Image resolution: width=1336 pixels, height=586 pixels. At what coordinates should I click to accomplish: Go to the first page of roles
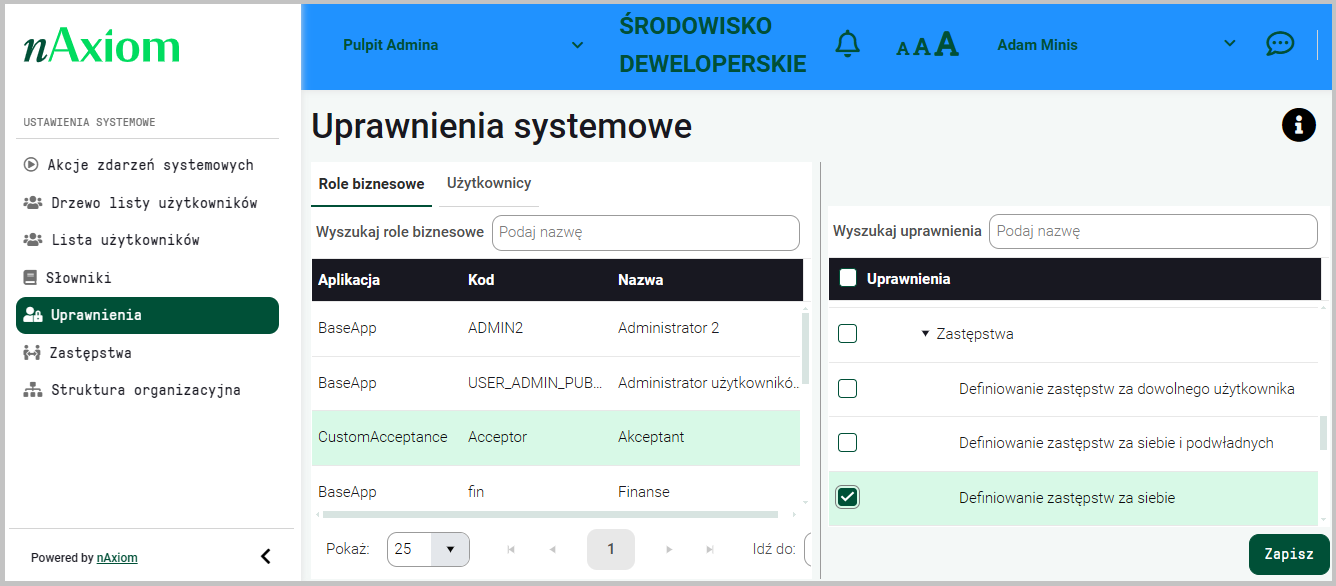click(x=511, y=549)
